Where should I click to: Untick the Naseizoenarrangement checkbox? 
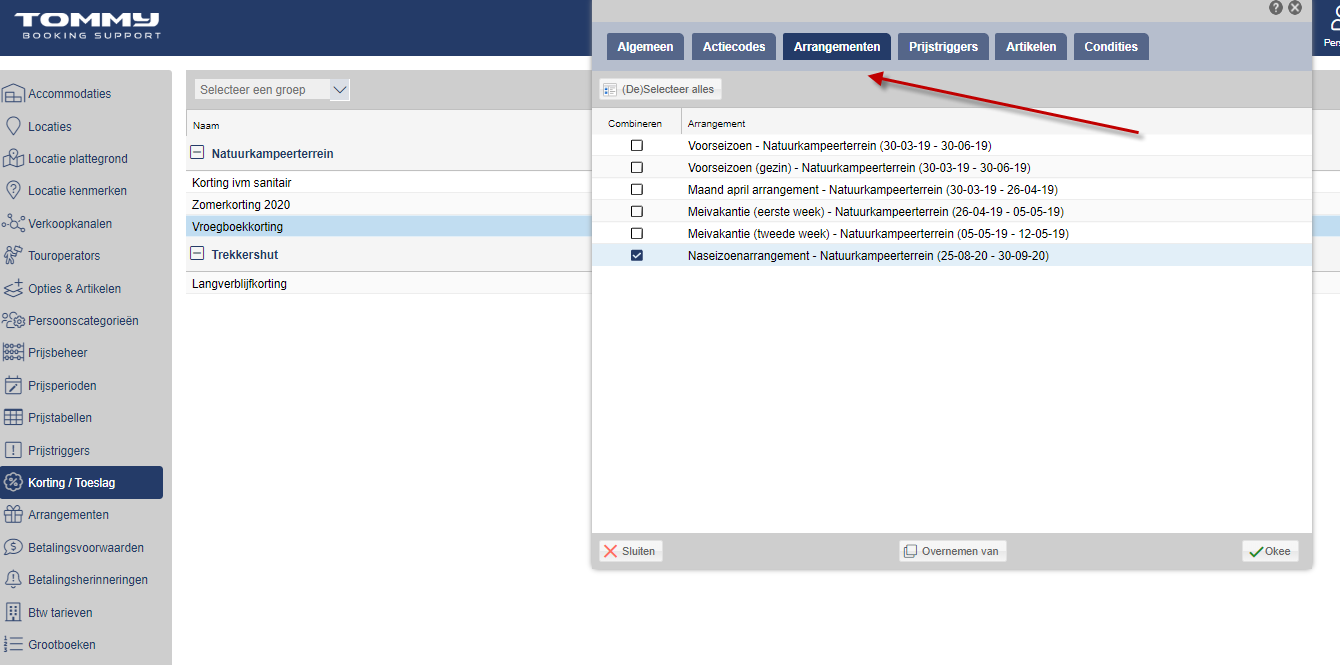click(637, 256)
